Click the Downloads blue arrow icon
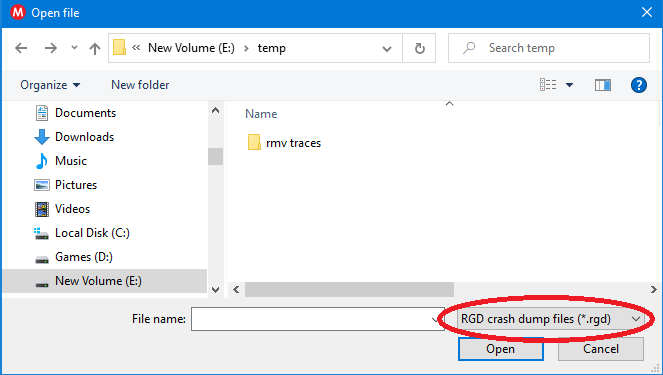This screenshot has width=663, height=375. pyautogui.click(x=42, y=137)
